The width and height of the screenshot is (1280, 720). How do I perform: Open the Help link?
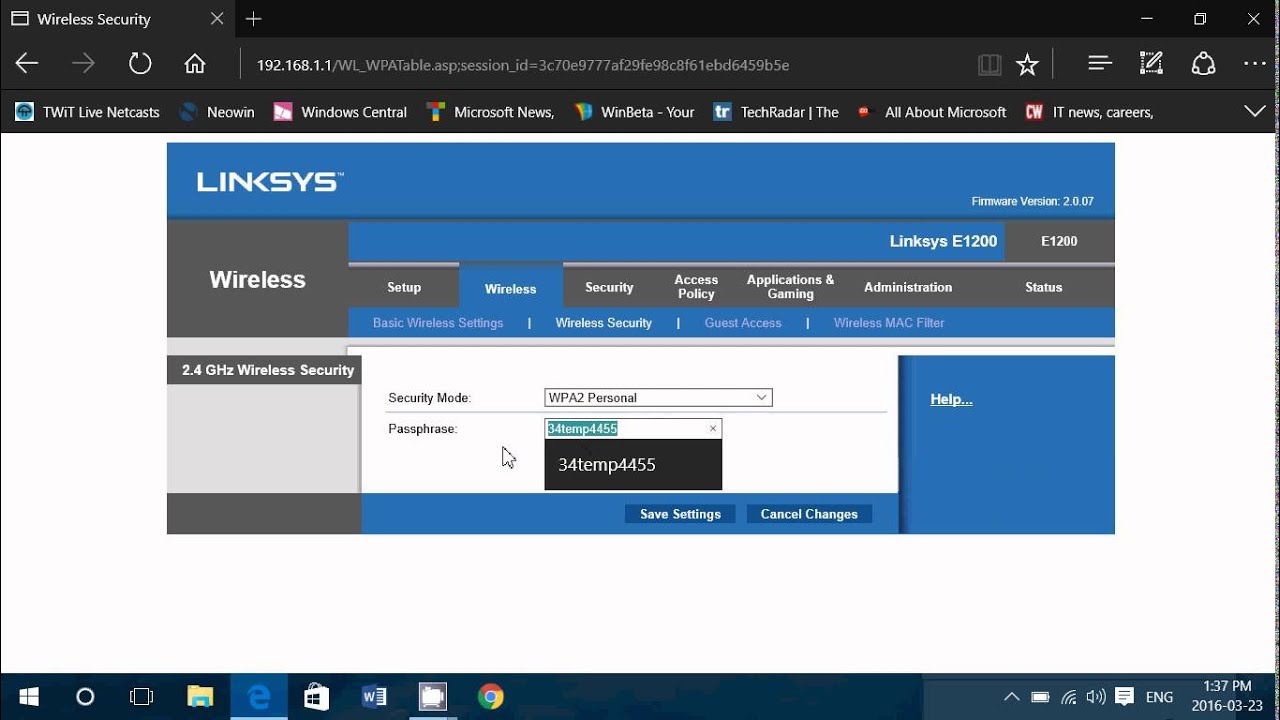pos(951,399)
